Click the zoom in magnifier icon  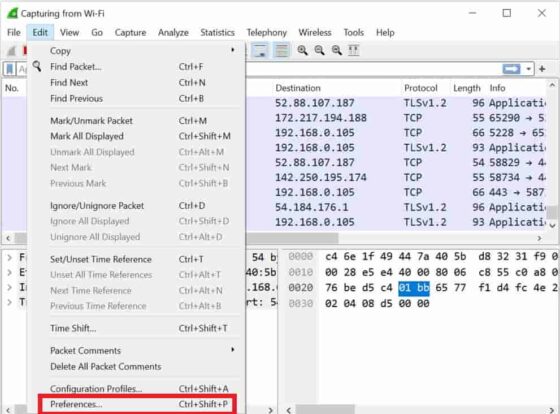tap(302, 50)
